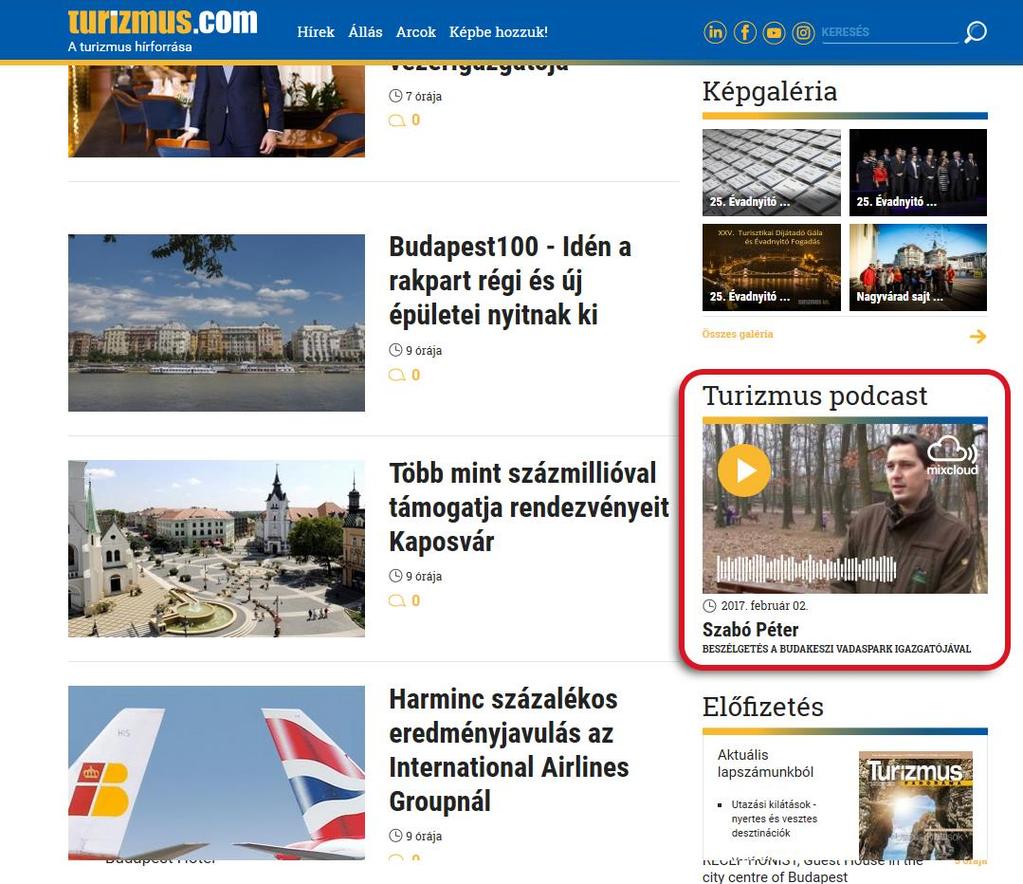Open the Állás menu item
Screen dimensions: 1023x884
pyautogui.click(x=365, y=32)
